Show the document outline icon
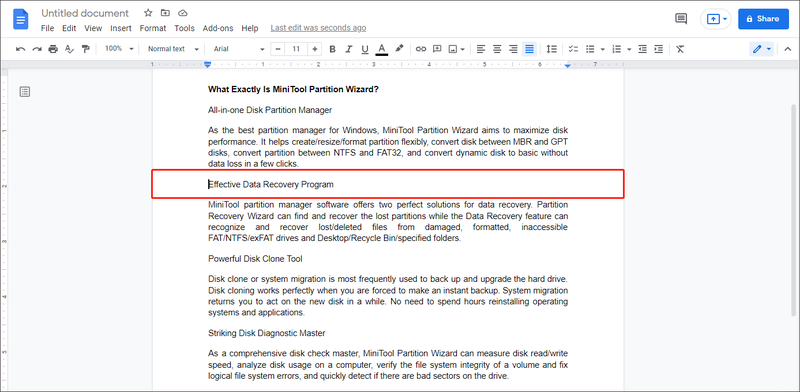The image size is (800, 392). point(24,92)
